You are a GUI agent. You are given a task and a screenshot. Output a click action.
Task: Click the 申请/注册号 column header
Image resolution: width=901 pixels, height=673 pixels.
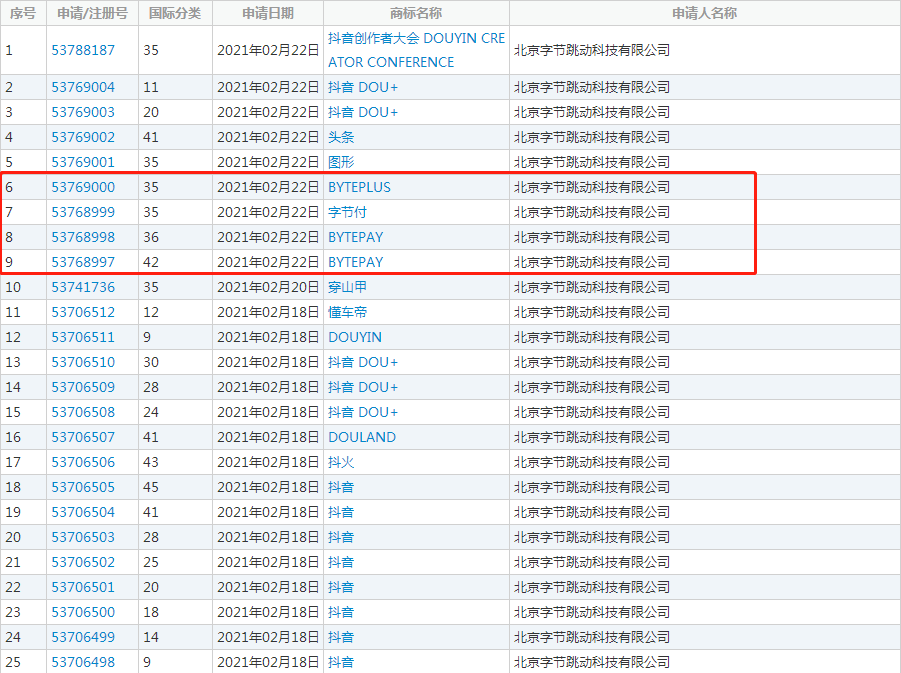pyautogui.click(x=93, y=13)
